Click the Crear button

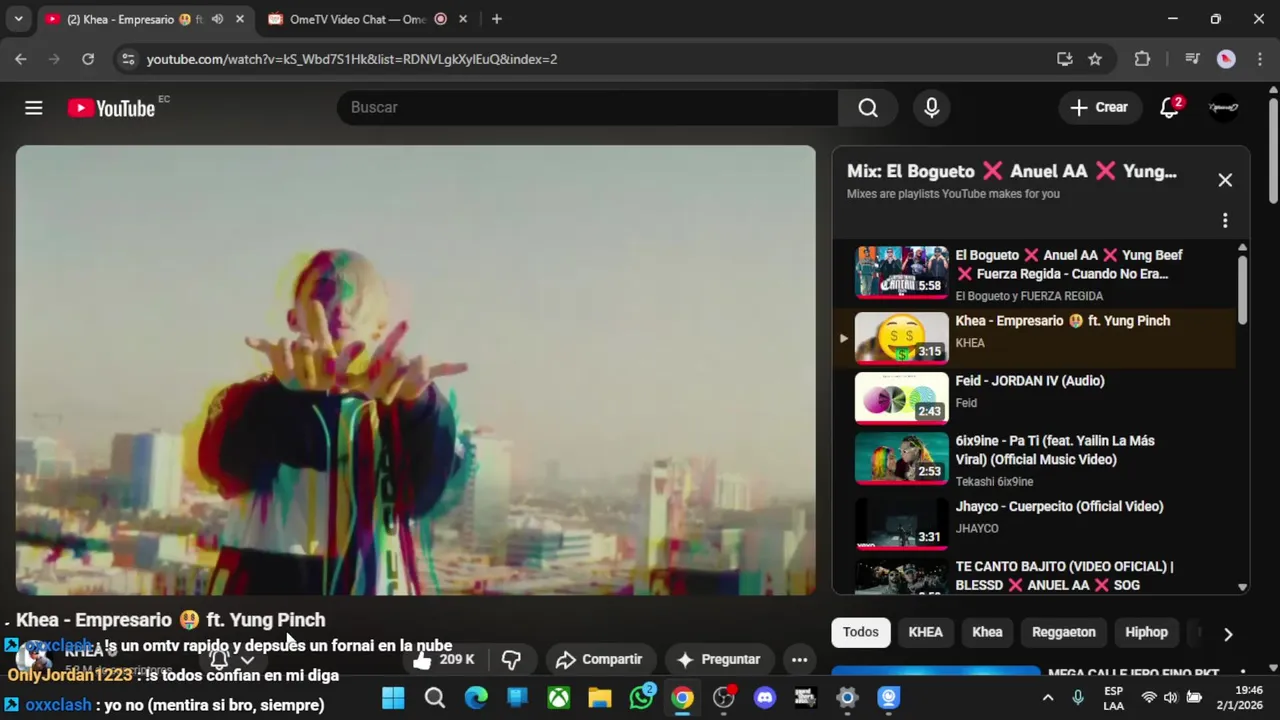(x=1099, y=108)
